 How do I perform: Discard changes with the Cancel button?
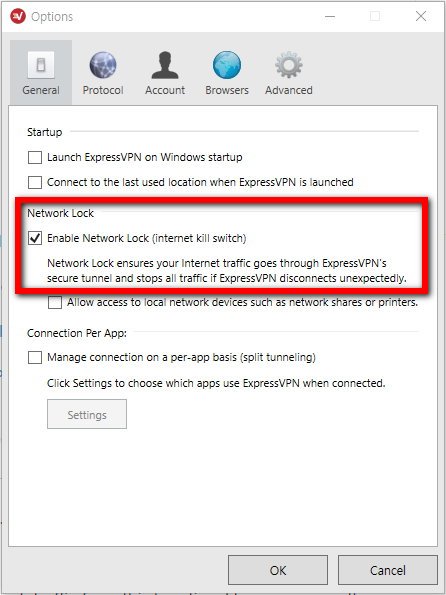388,570
